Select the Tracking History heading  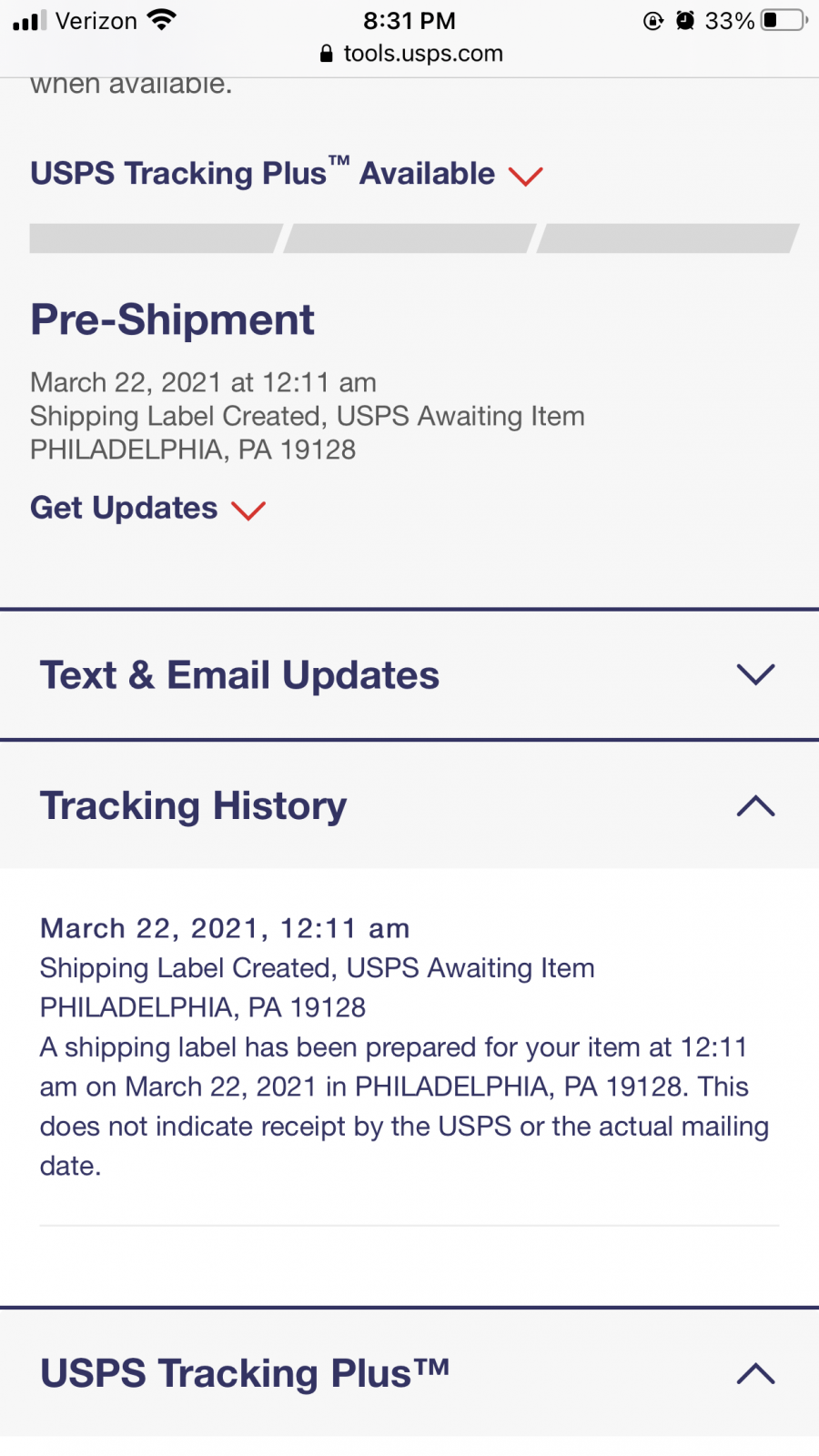point(194,806)
